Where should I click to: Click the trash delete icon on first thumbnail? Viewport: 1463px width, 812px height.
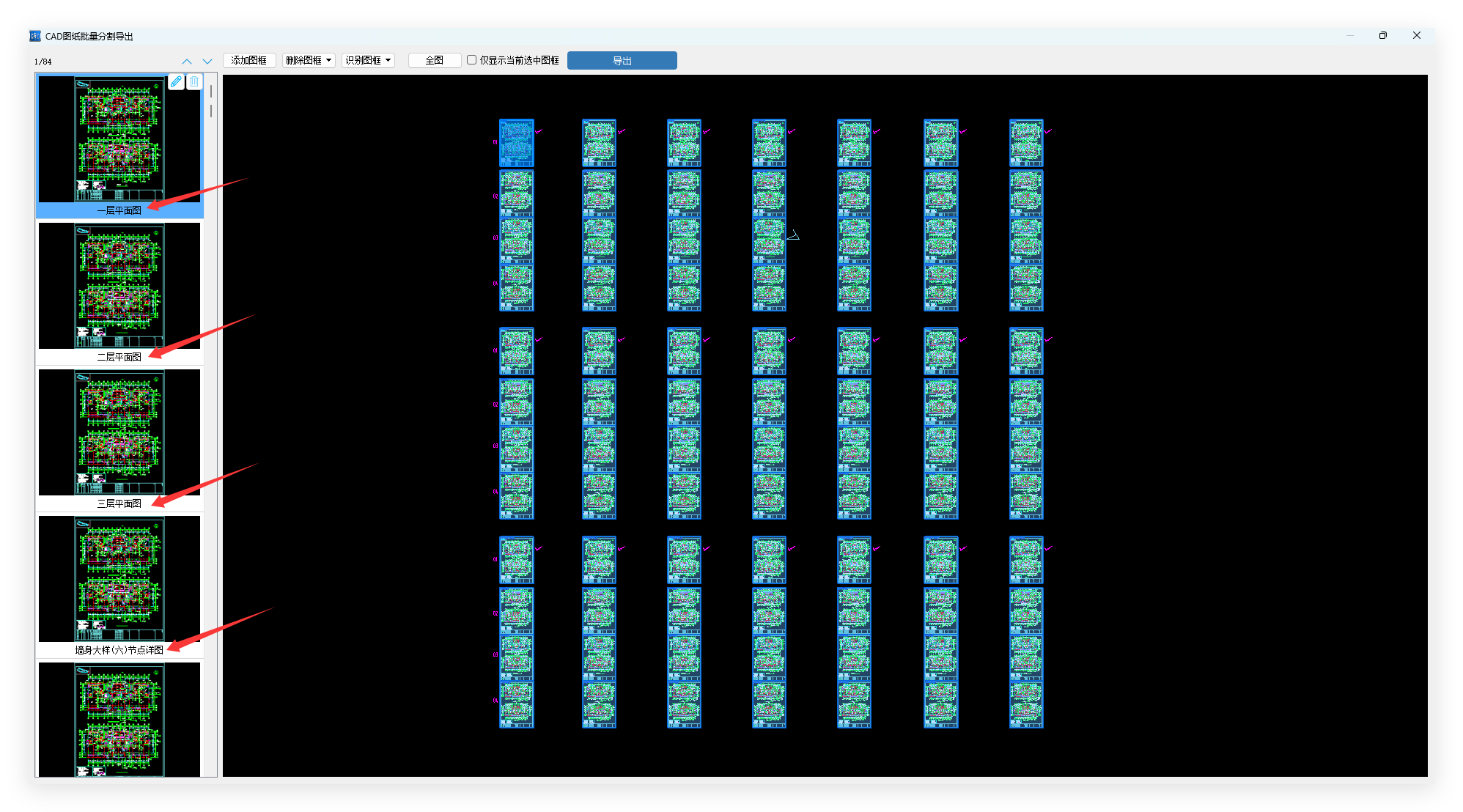pyautogui.click(x=194, y=82)
